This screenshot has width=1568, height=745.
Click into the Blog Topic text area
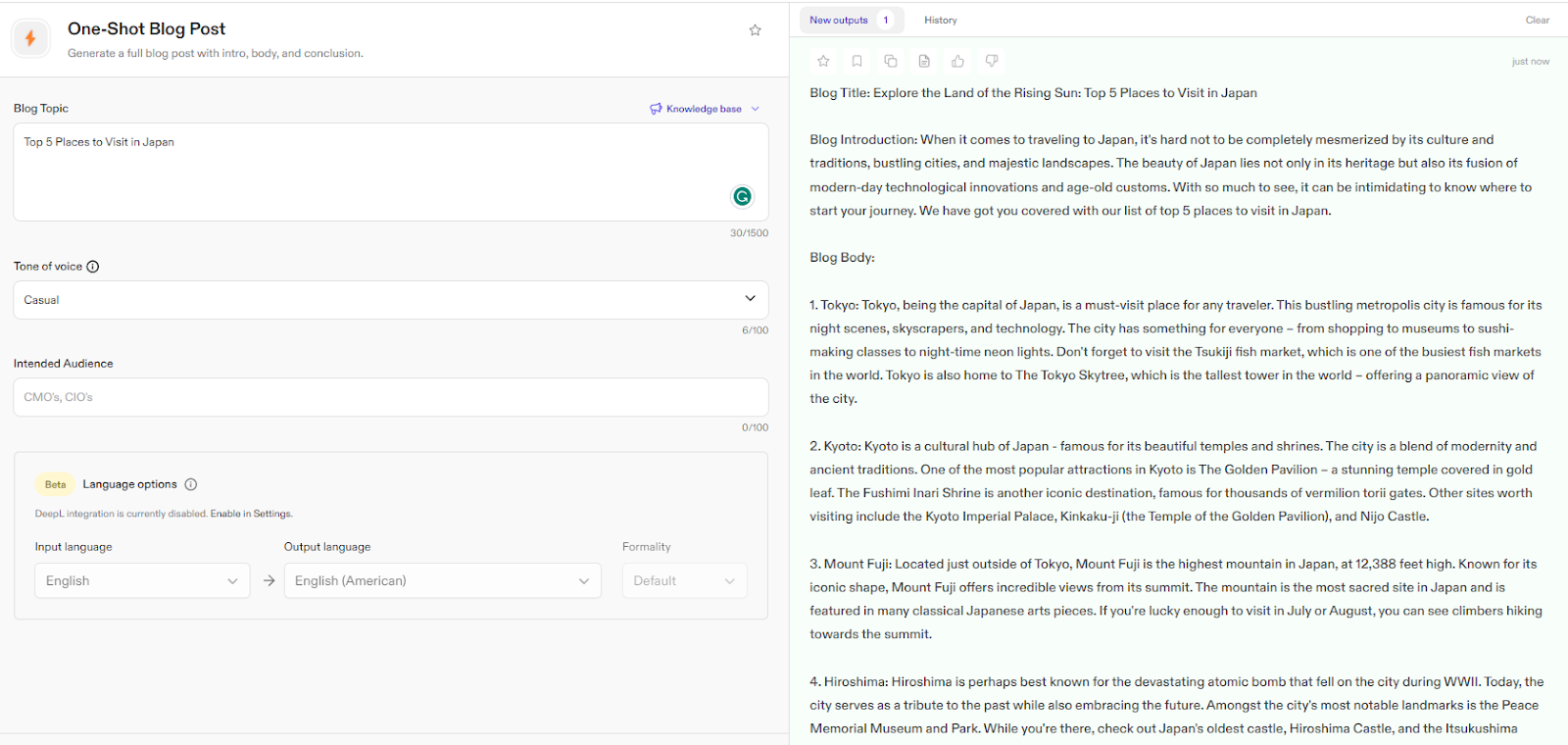point(390,172)
